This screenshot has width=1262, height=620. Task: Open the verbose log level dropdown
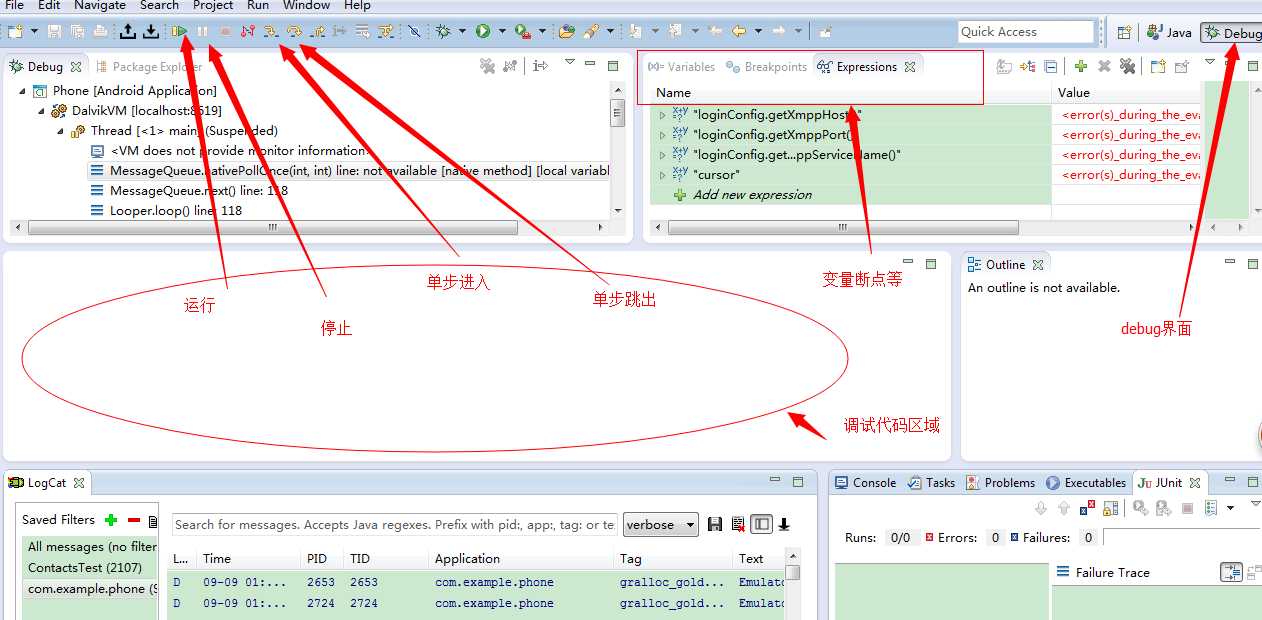(661, 524)
